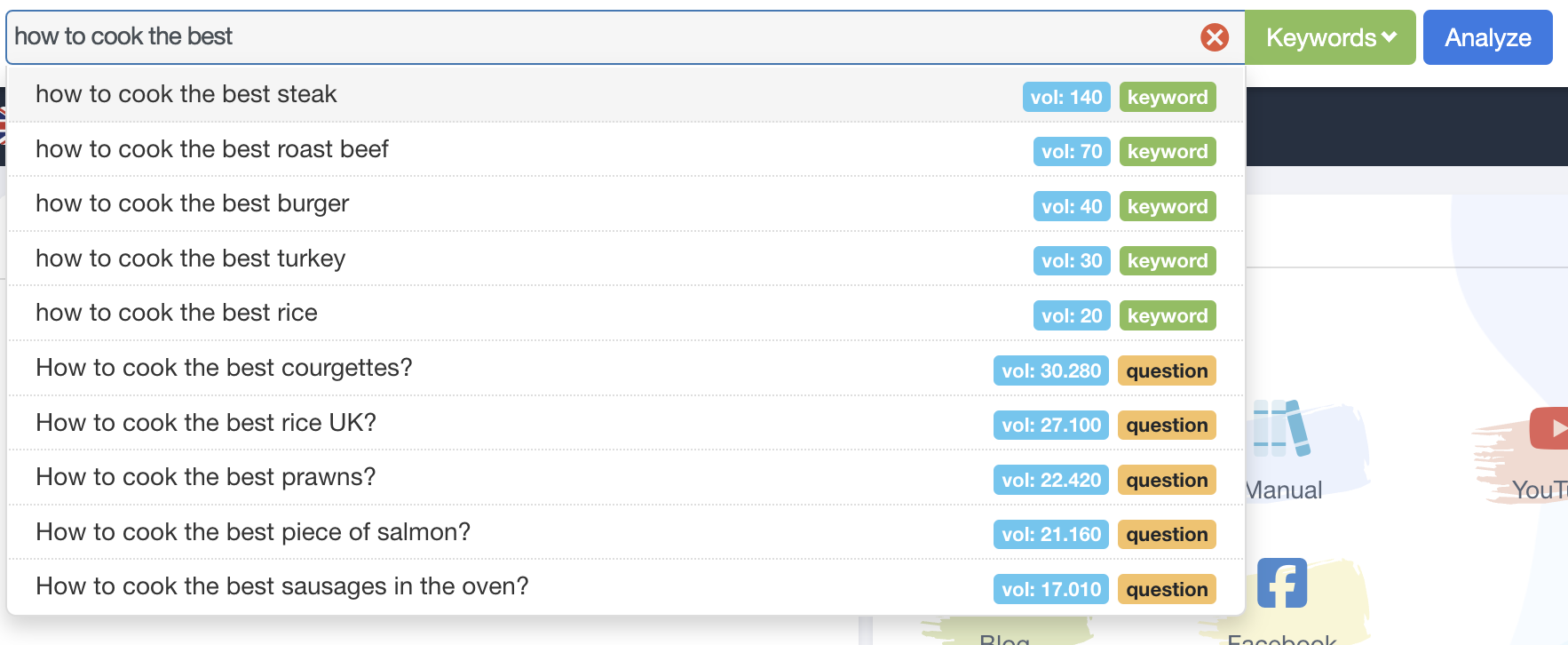This screenshot has width=1568, height=645.
Task: Select 'how to cook the best roast beef'
Action: click(626, 150)
